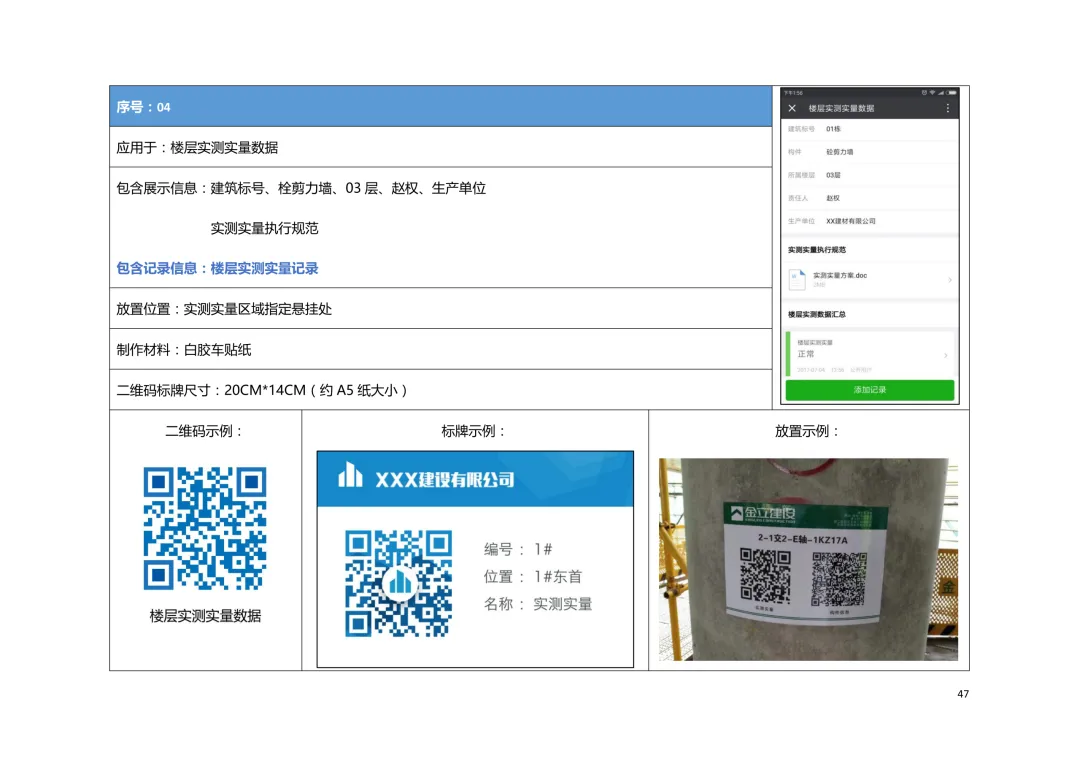
Task: Click the 楼层实测实量数据 phone title
Action: click(x=841, y=108)
